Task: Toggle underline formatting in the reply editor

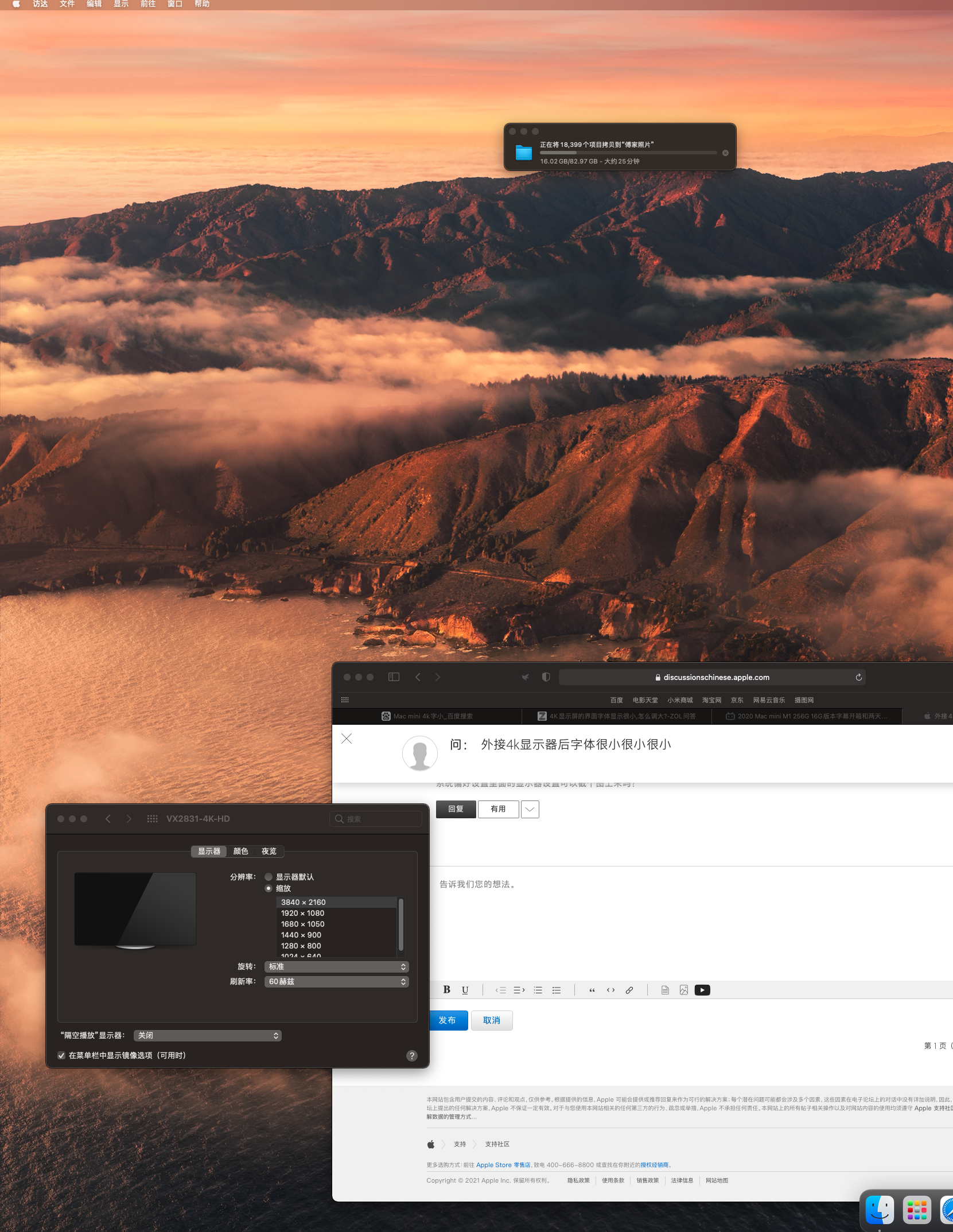Action: pyautogui.click(x=465, y=990)
